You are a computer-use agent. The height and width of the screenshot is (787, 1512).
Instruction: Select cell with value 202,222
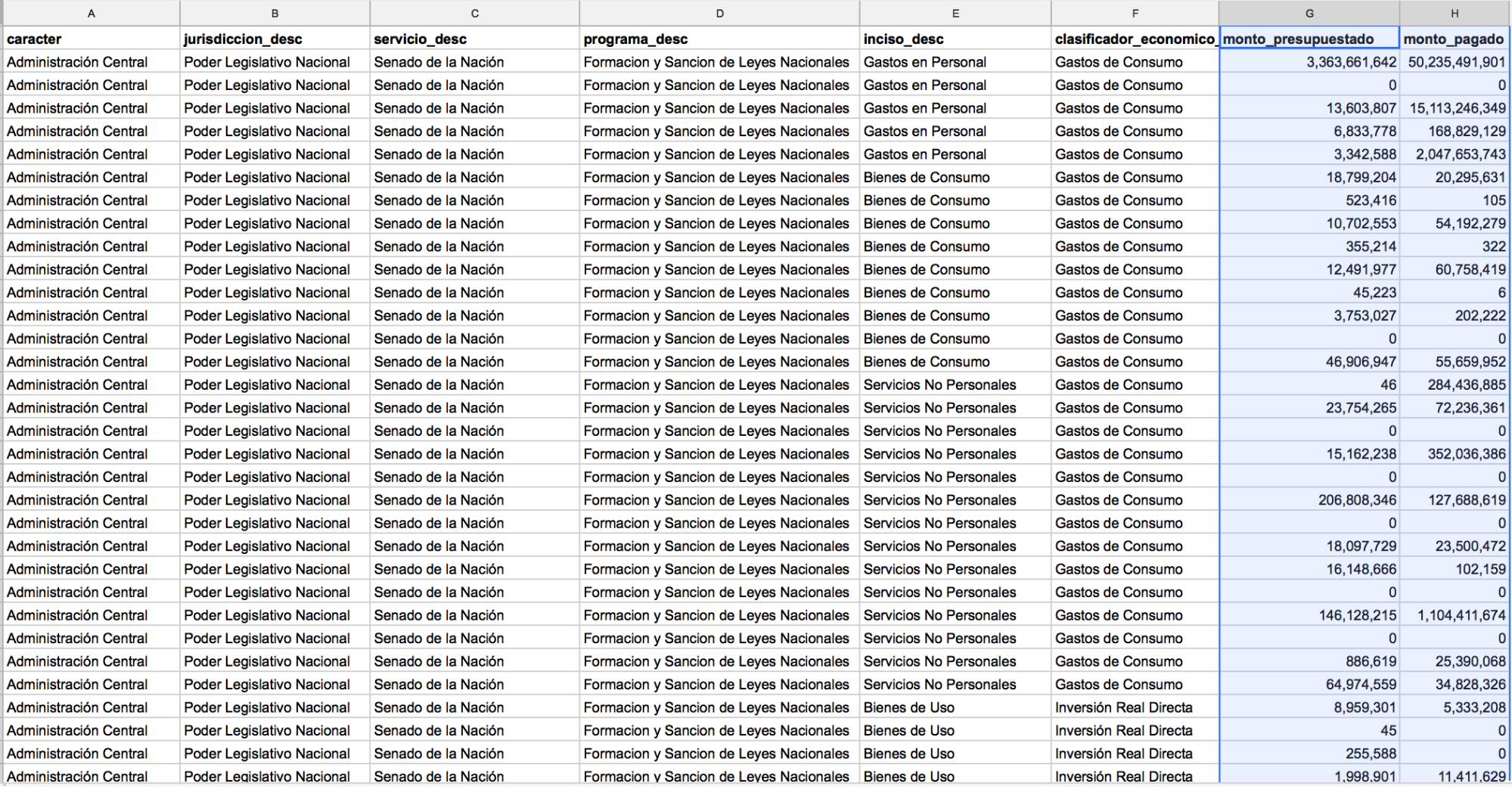tap(1455, 316)
